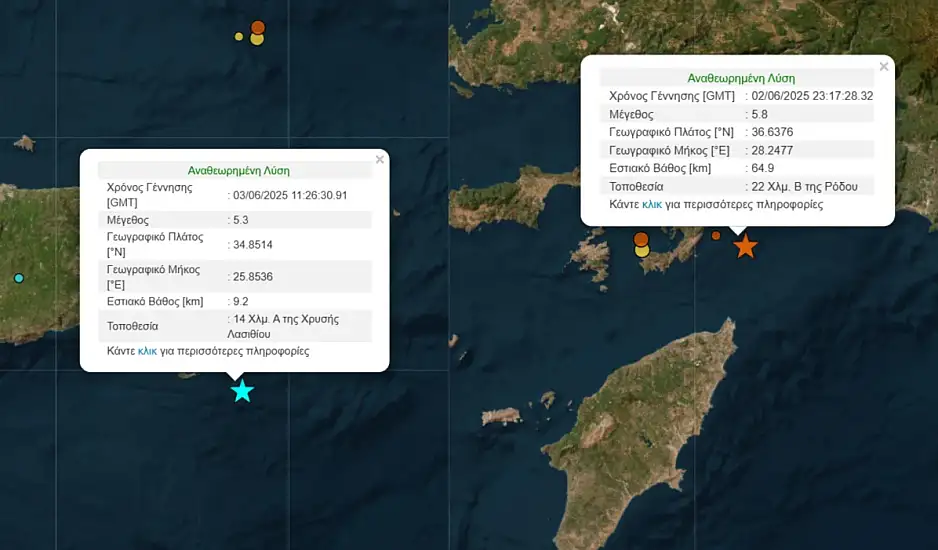Click the large orange circle near Symi
The height and width of the screenshot is (550, 938).
641,239
